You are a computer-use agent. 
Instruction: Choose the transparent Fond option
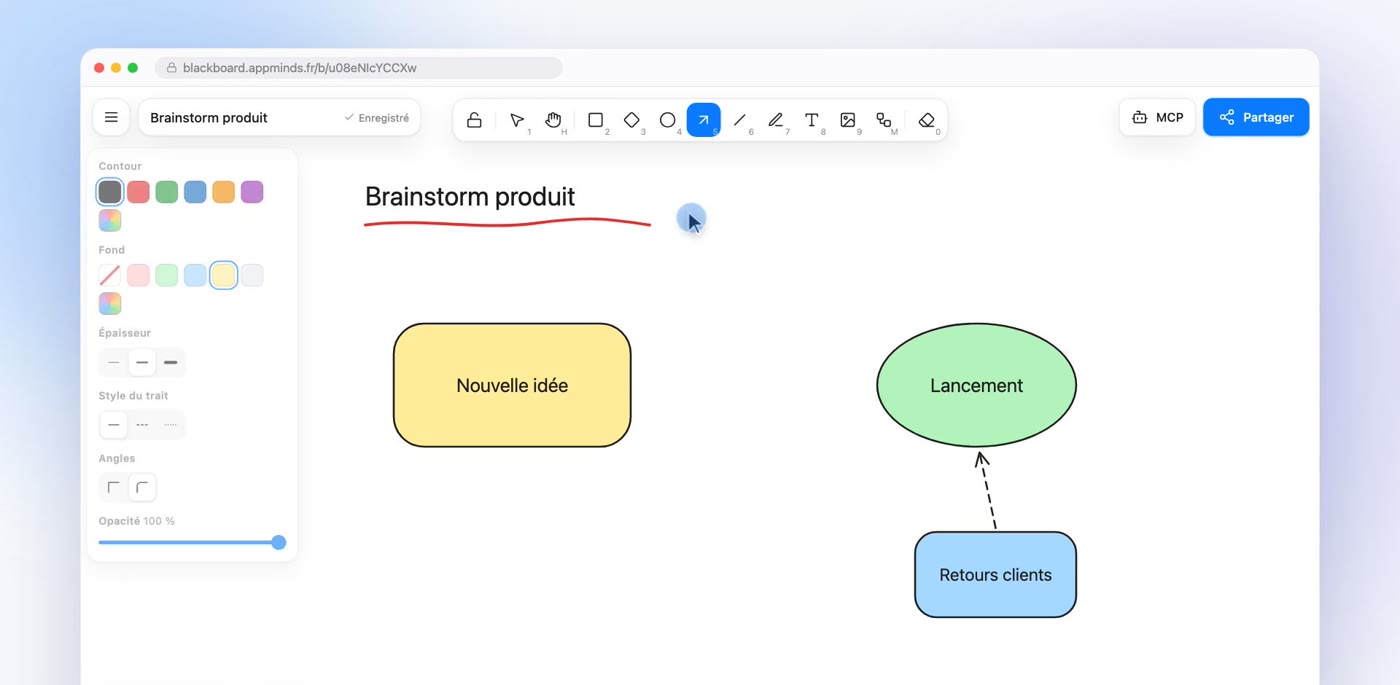pyautogui.click(x=110, y=275)
